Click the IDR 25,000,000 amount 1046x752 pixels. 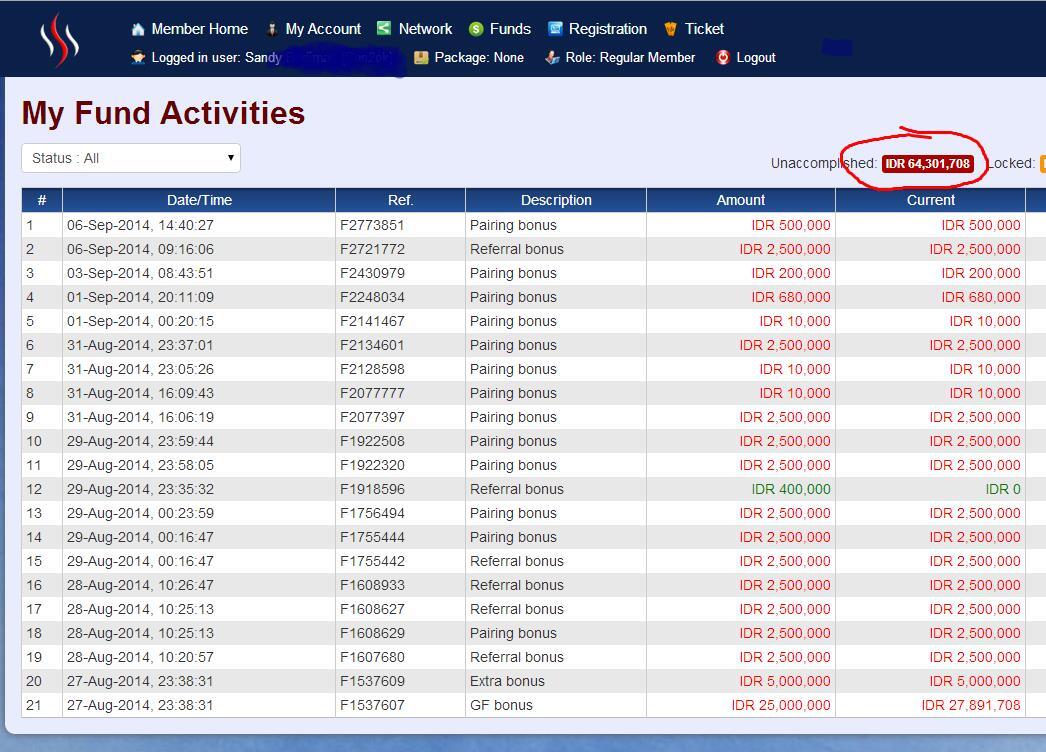(781, 706)
